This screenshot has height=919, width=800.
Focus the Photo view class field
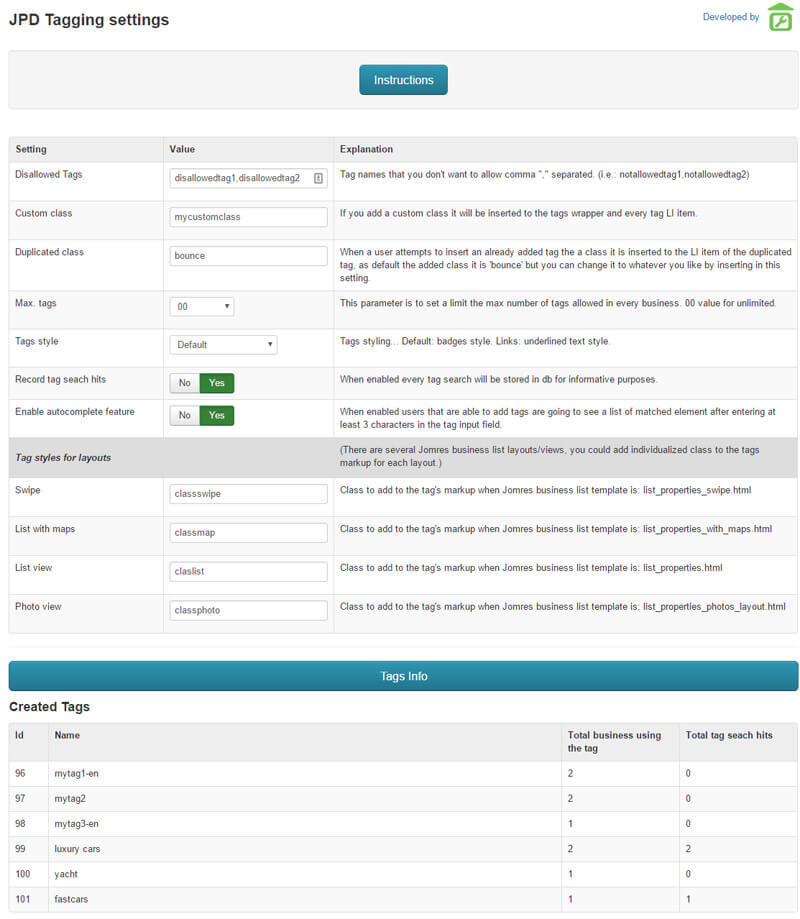pos(249,610)
